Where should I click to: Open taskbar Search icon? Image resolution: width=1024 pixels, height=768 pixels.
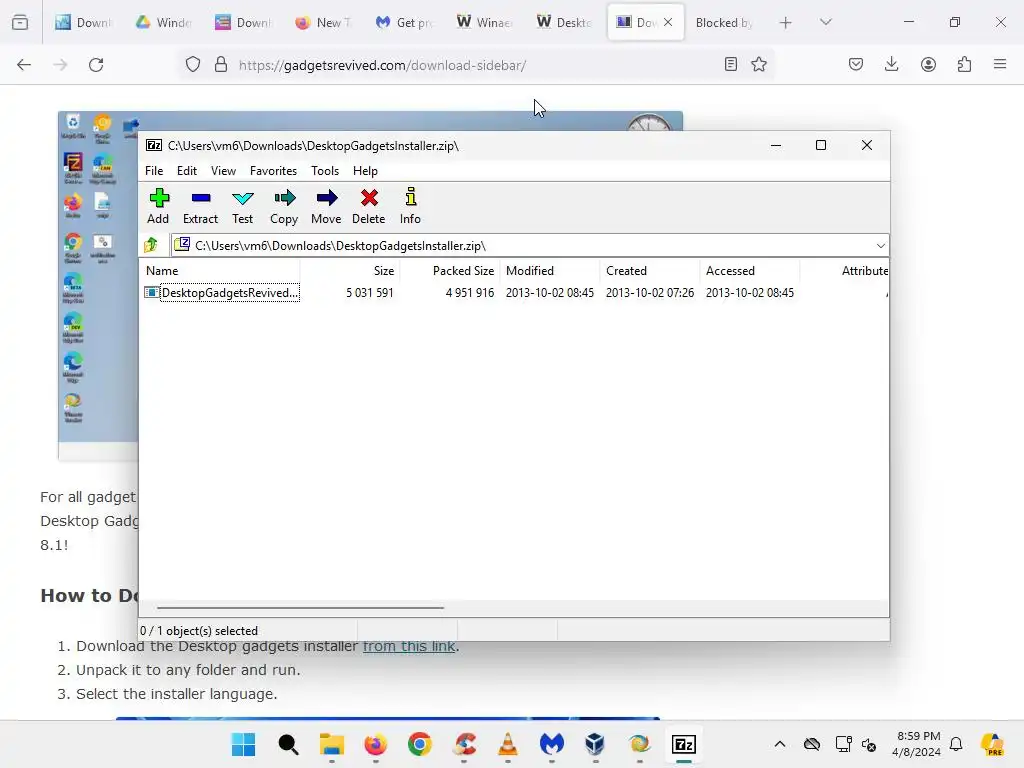(287, 744)
